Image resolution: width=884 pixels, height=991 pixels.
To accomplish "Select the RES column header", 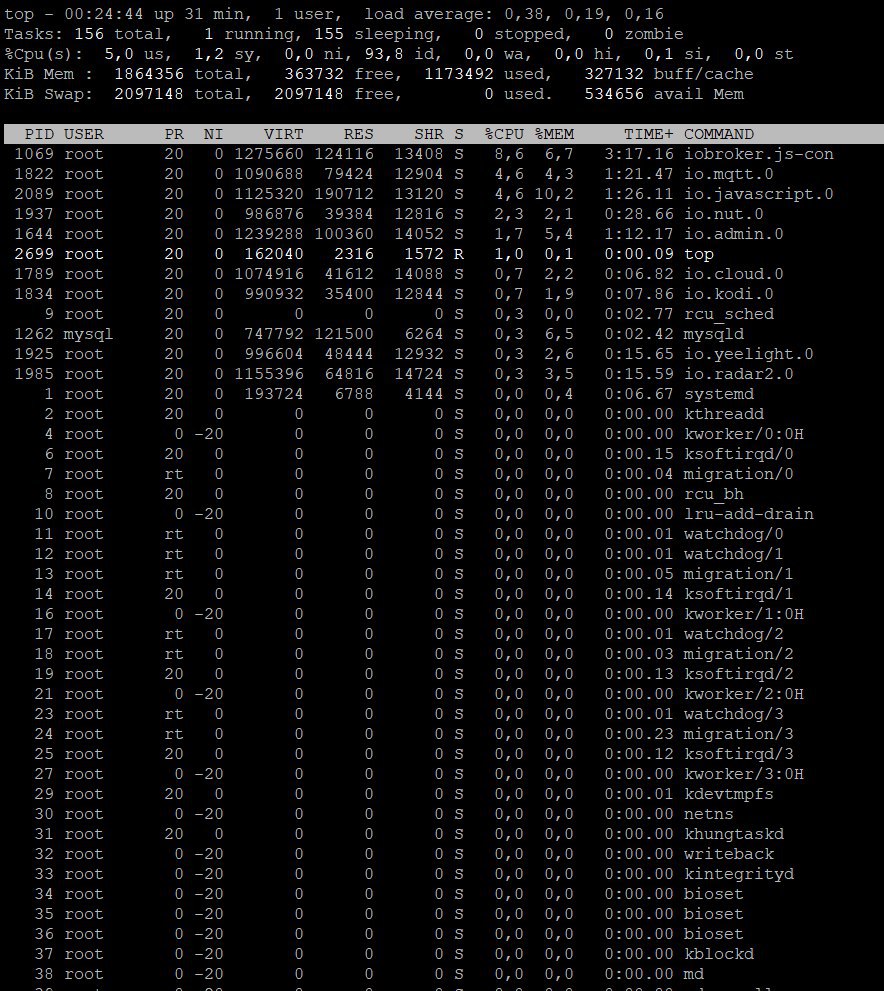I will (359, 134).
